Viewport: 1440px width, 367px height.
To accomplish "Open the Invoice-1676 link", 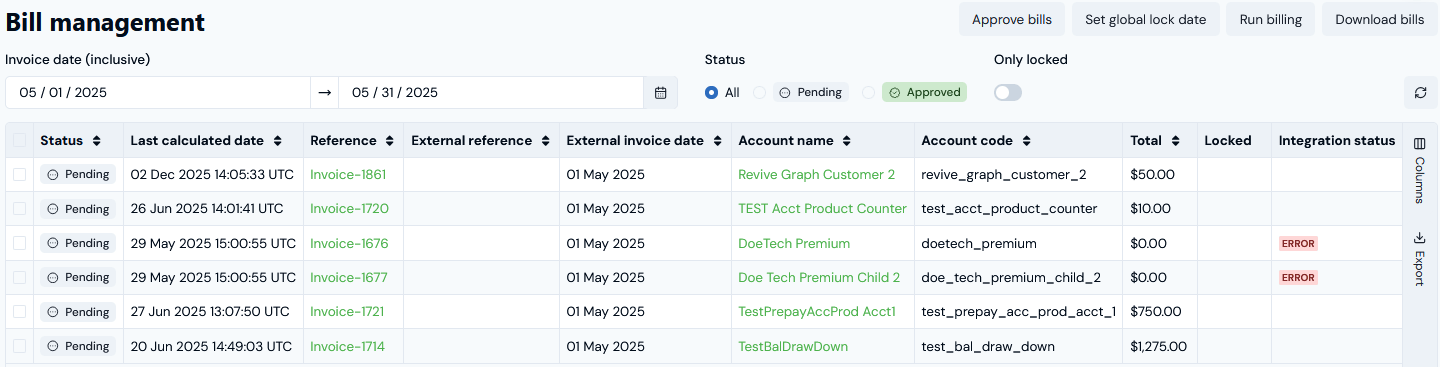I will click(x=349, y=243).
